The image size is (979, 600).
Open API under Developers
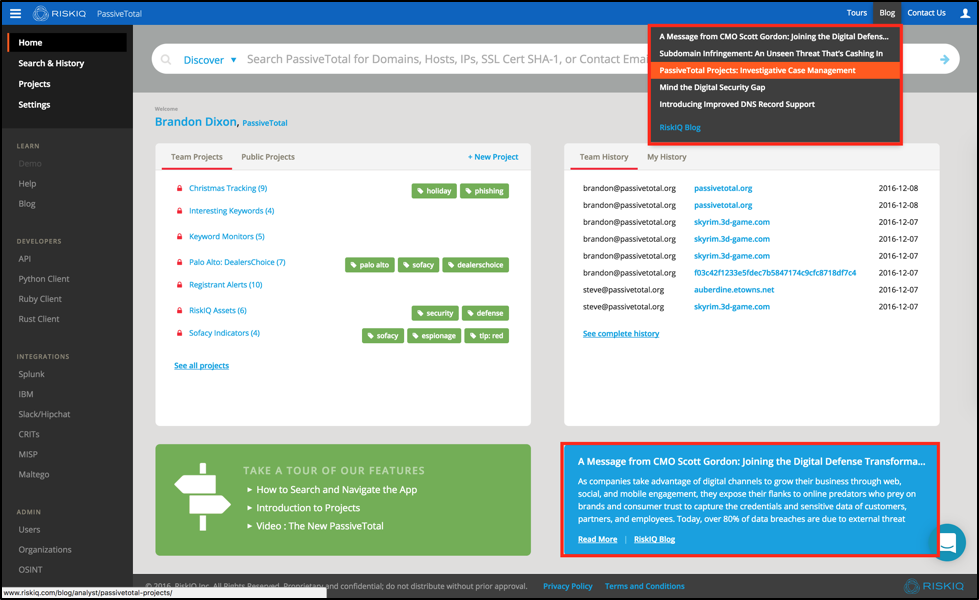(x=24, y=258)
